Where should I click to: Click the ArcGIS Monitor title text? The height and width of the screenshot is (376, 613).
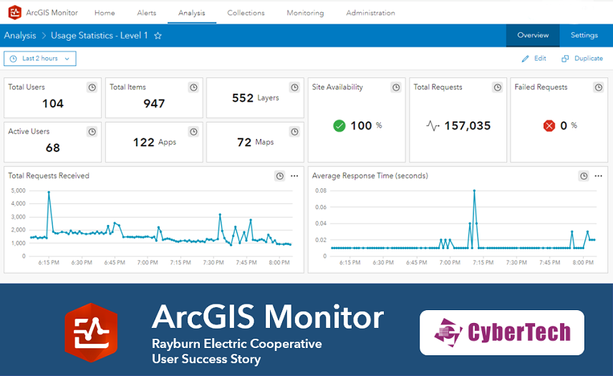52,13
